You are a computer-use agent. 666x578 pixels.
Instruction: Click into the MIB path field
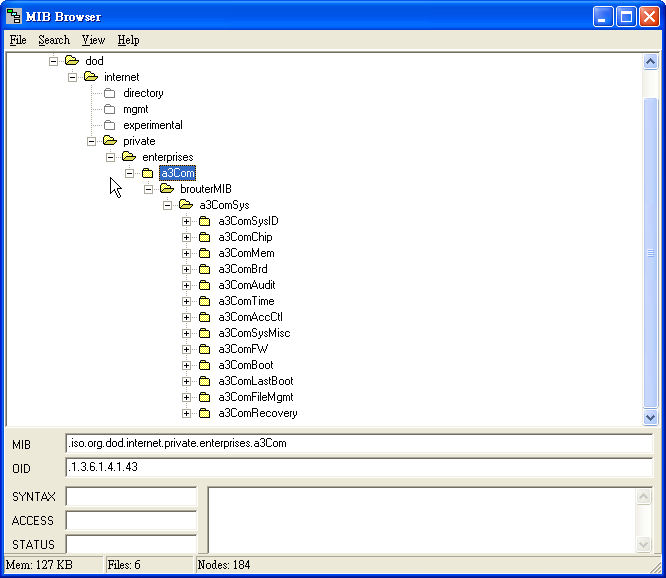click(x=359, y=443)
